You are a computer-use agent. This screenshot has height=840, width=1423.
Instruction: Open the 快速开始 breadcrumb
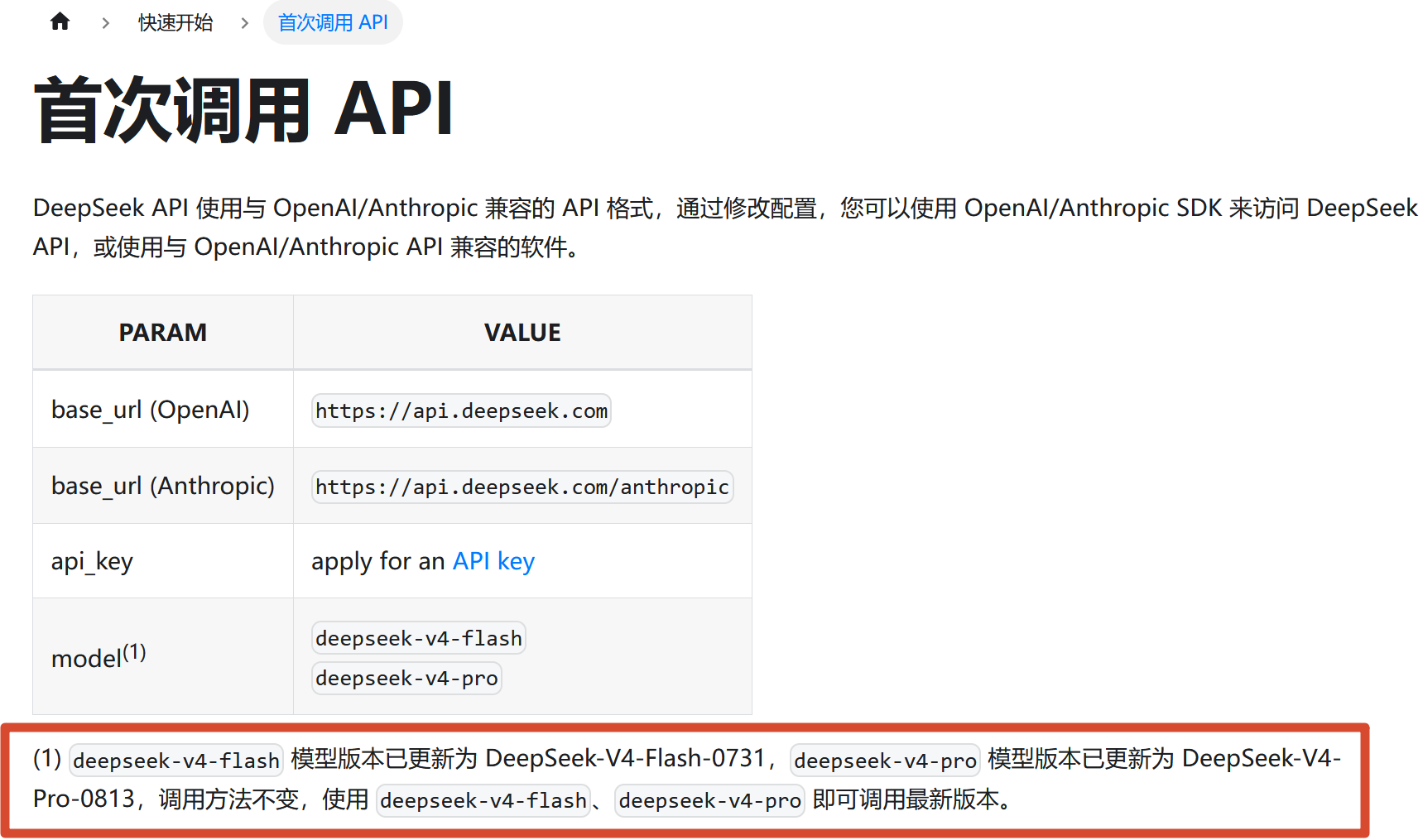pos(175,22)
